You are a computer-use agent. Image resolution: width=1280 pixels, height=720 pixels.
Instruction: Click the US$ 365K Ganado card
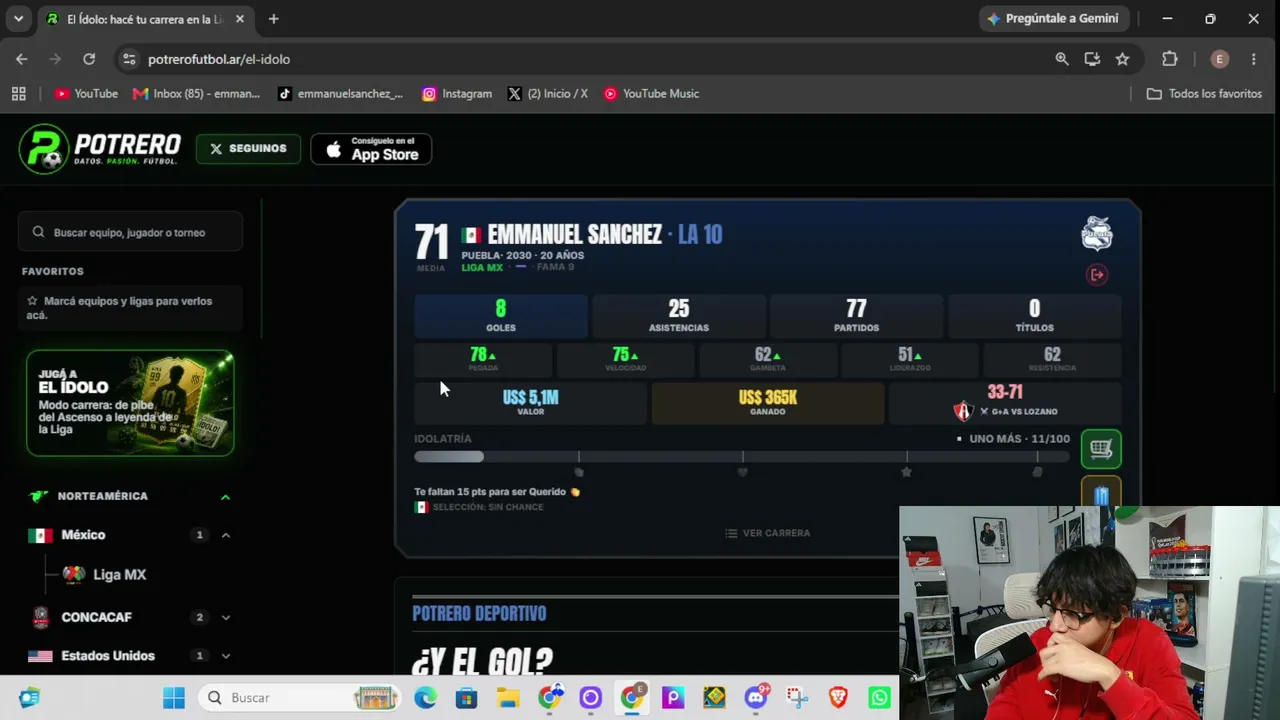point(768,403)
